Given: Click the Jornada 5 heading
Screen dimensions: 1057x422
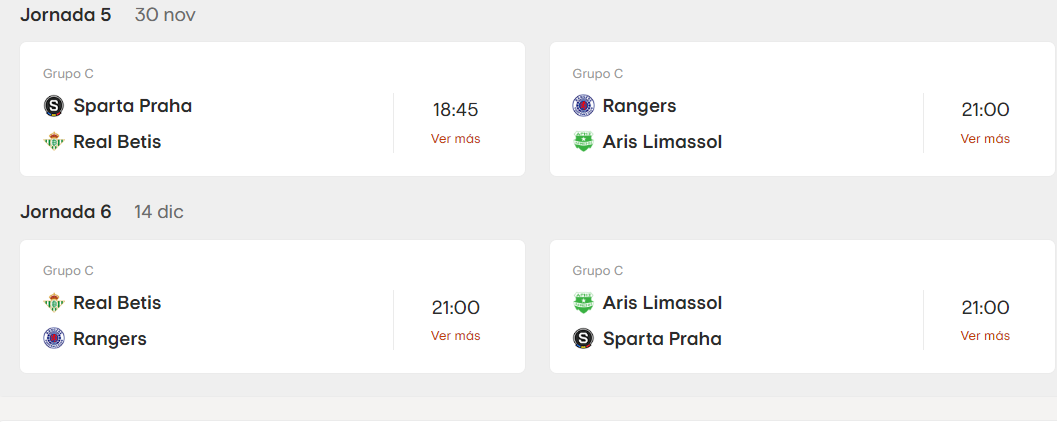Looking at the screenshot, I should pos(66,15).
